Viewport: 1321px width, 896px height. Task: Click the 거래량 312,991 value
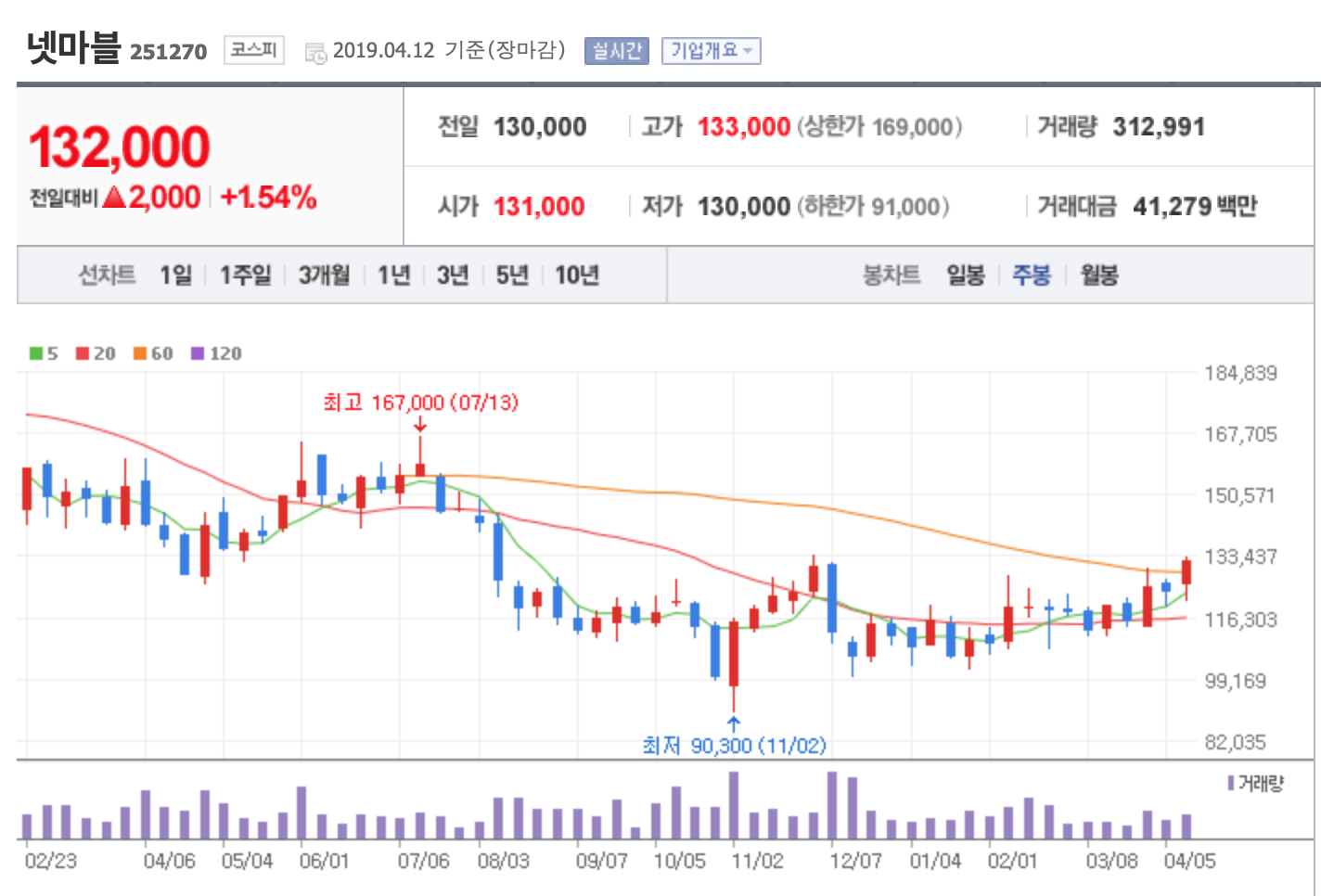(x=1159, y=126)
